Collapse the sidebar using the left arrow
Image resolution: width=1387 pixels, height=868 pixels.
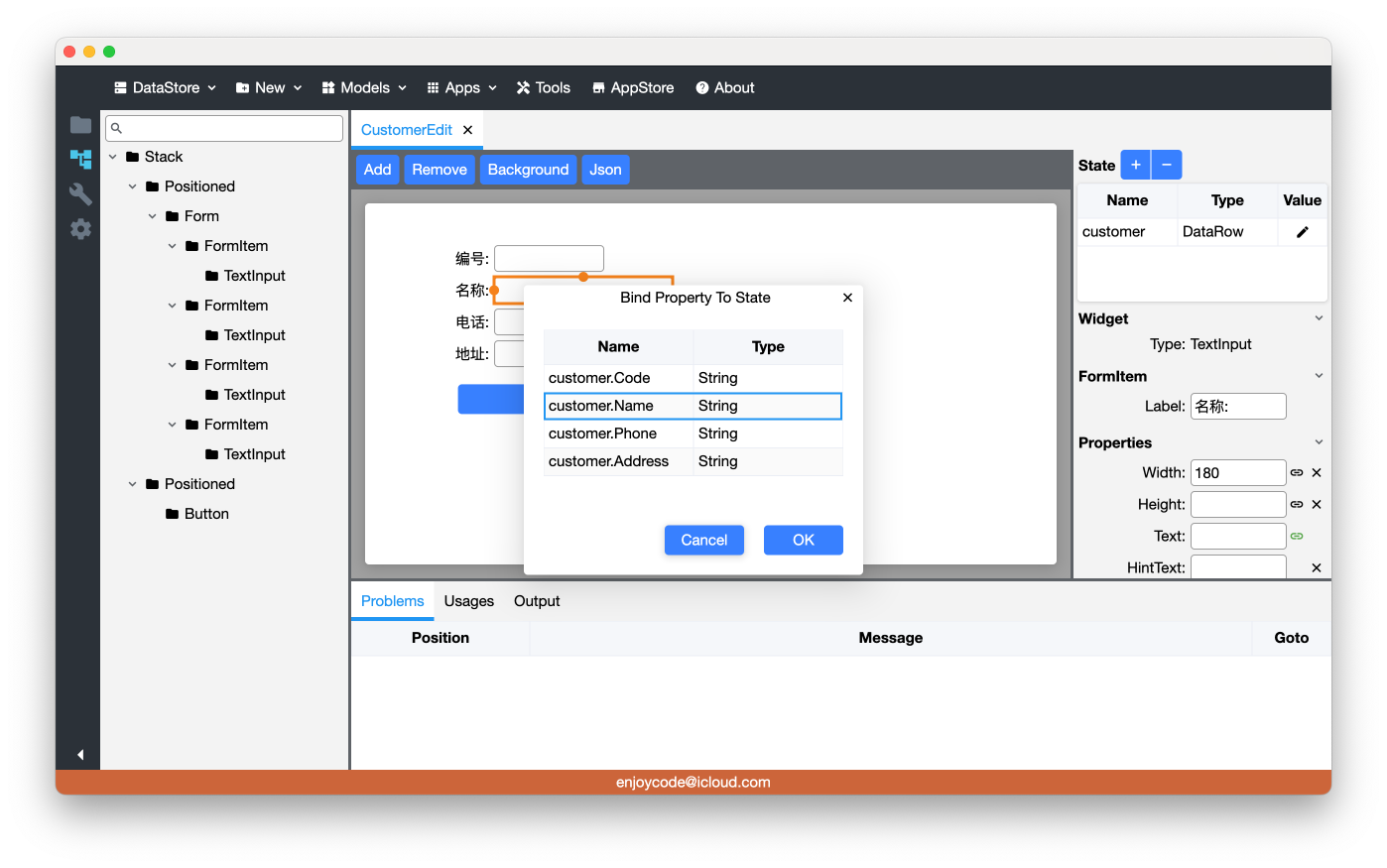[80, 755]
